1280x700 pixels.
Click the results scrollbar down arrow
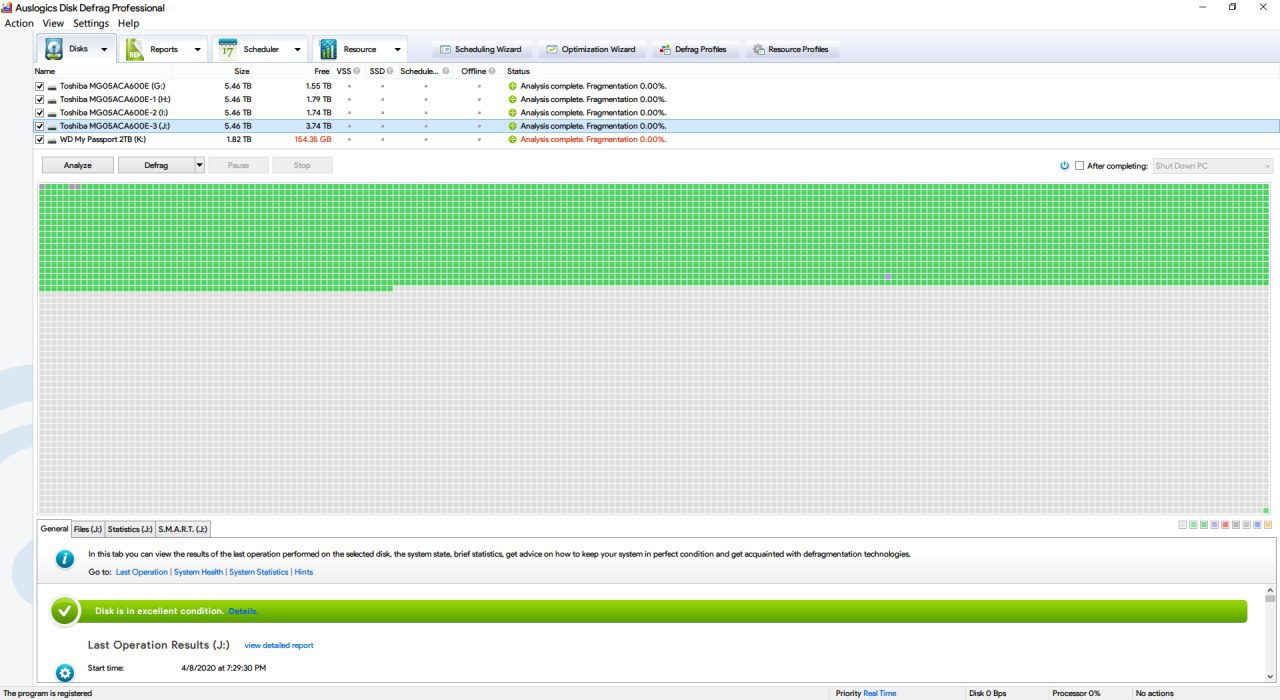click(1271, 677)
